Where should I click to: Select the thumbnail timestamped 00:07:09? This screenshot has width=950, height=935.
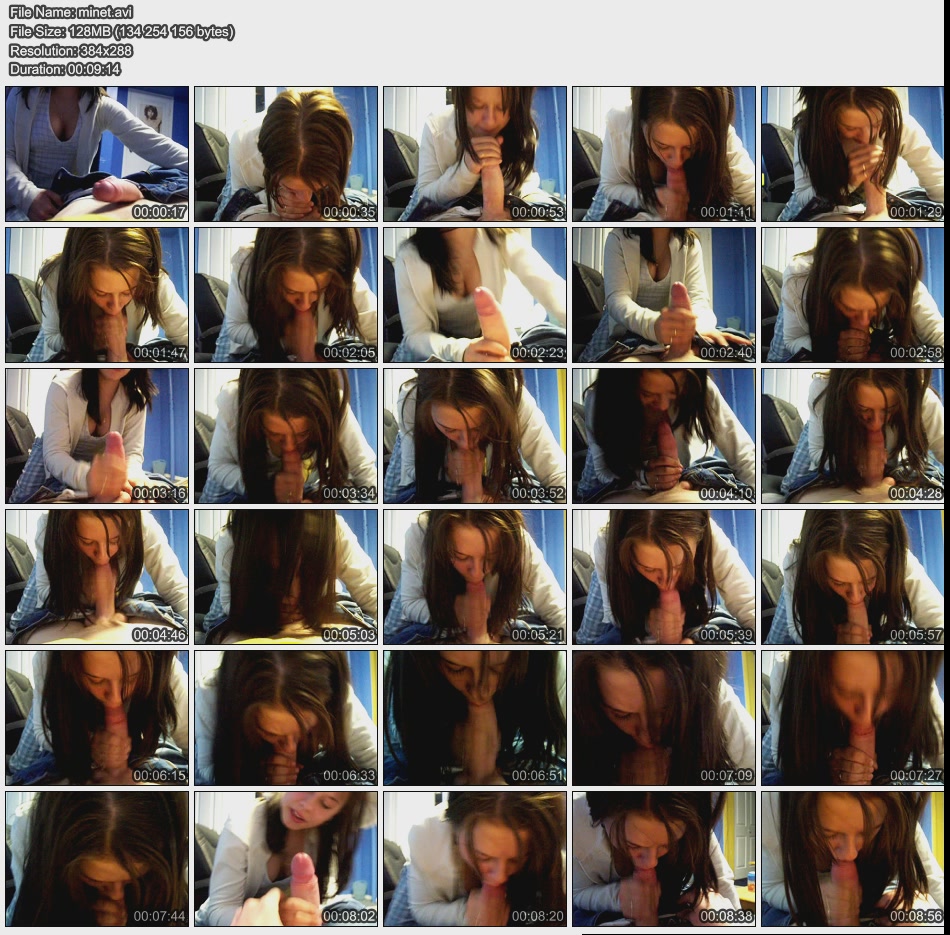click(x=664, y=718)
